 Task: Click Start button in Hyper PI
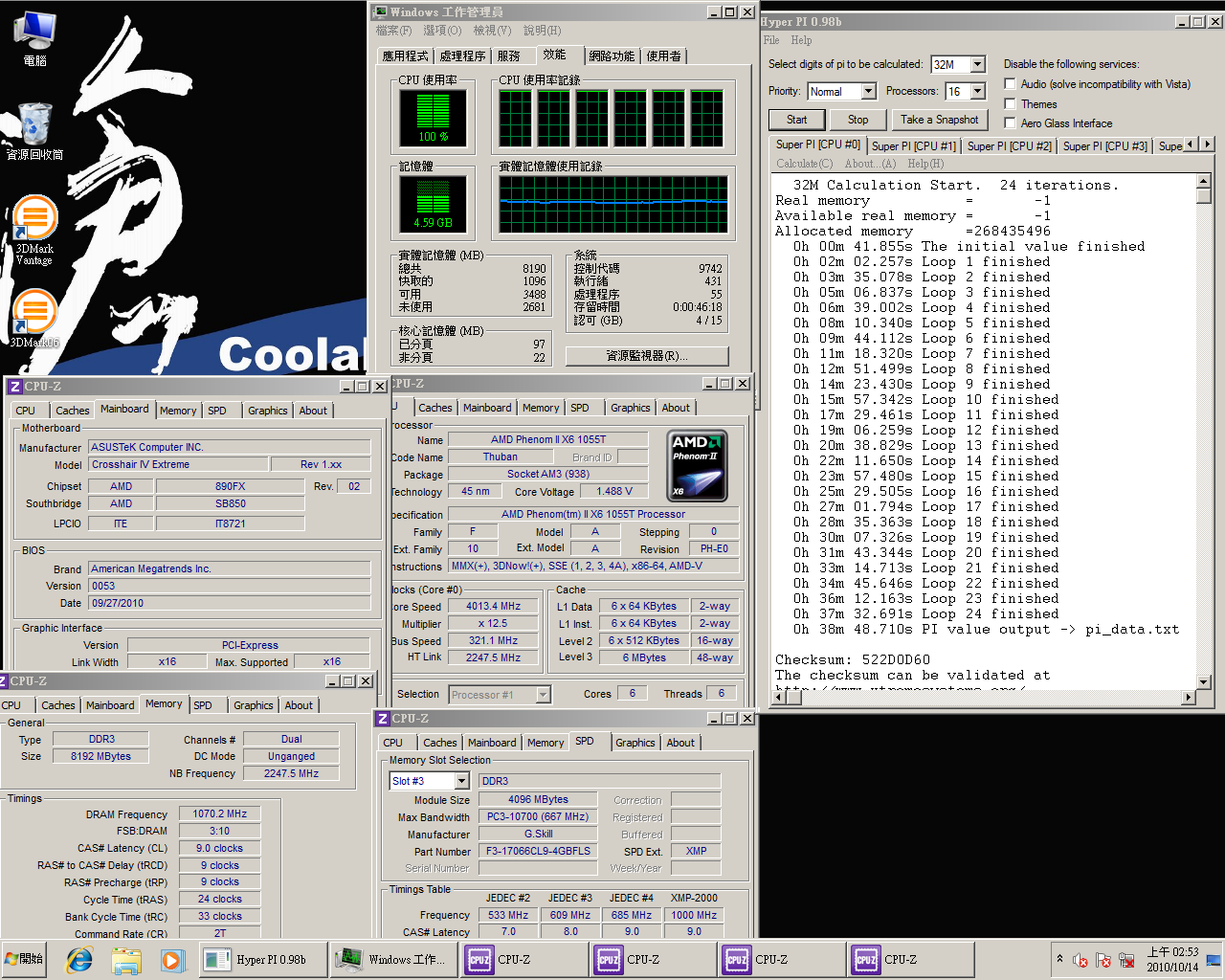797,120
